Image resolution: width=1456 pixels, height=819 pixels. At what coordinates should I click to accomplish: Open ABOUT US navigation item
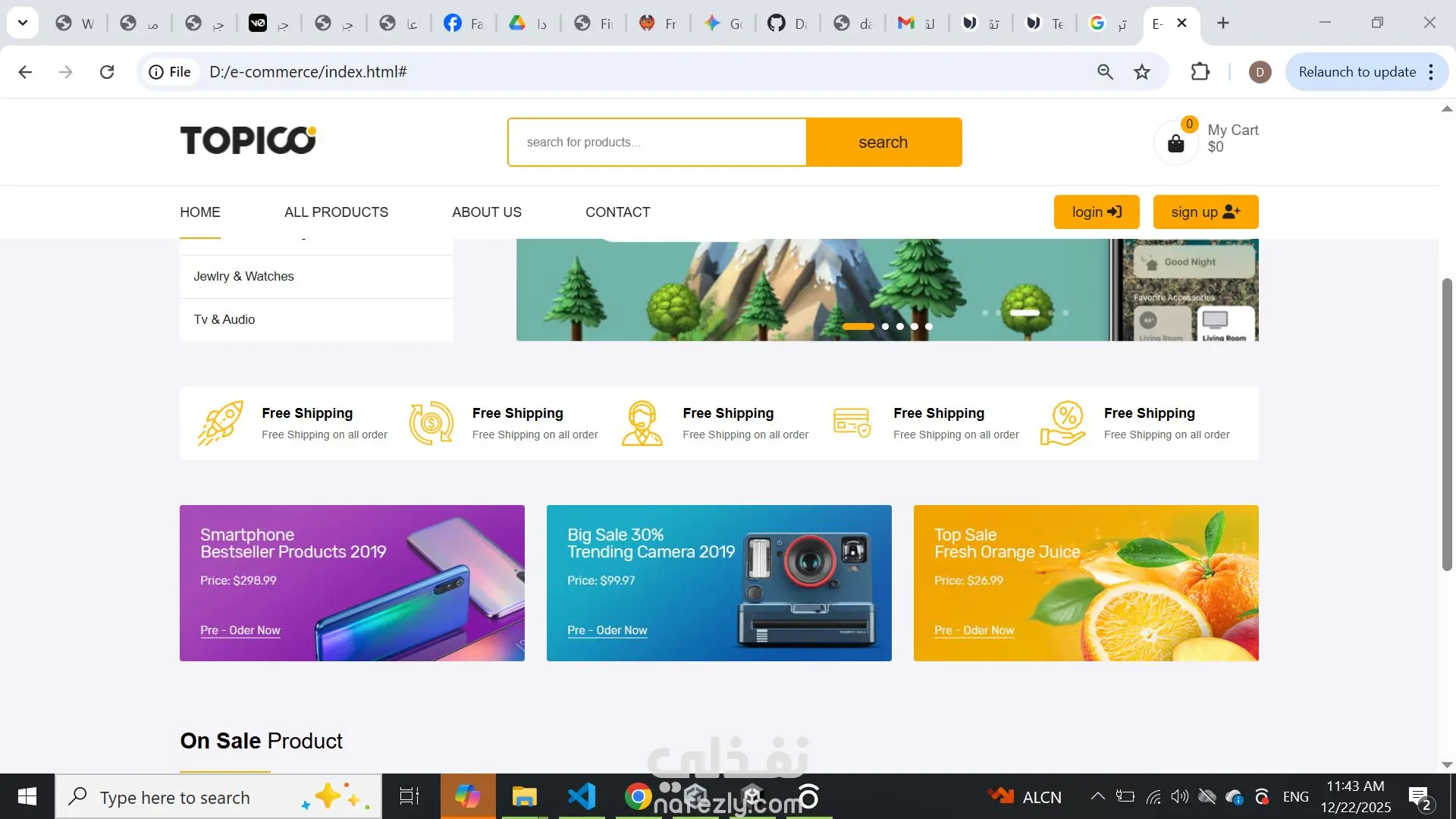pyautogui.click(x=487, y=212)
